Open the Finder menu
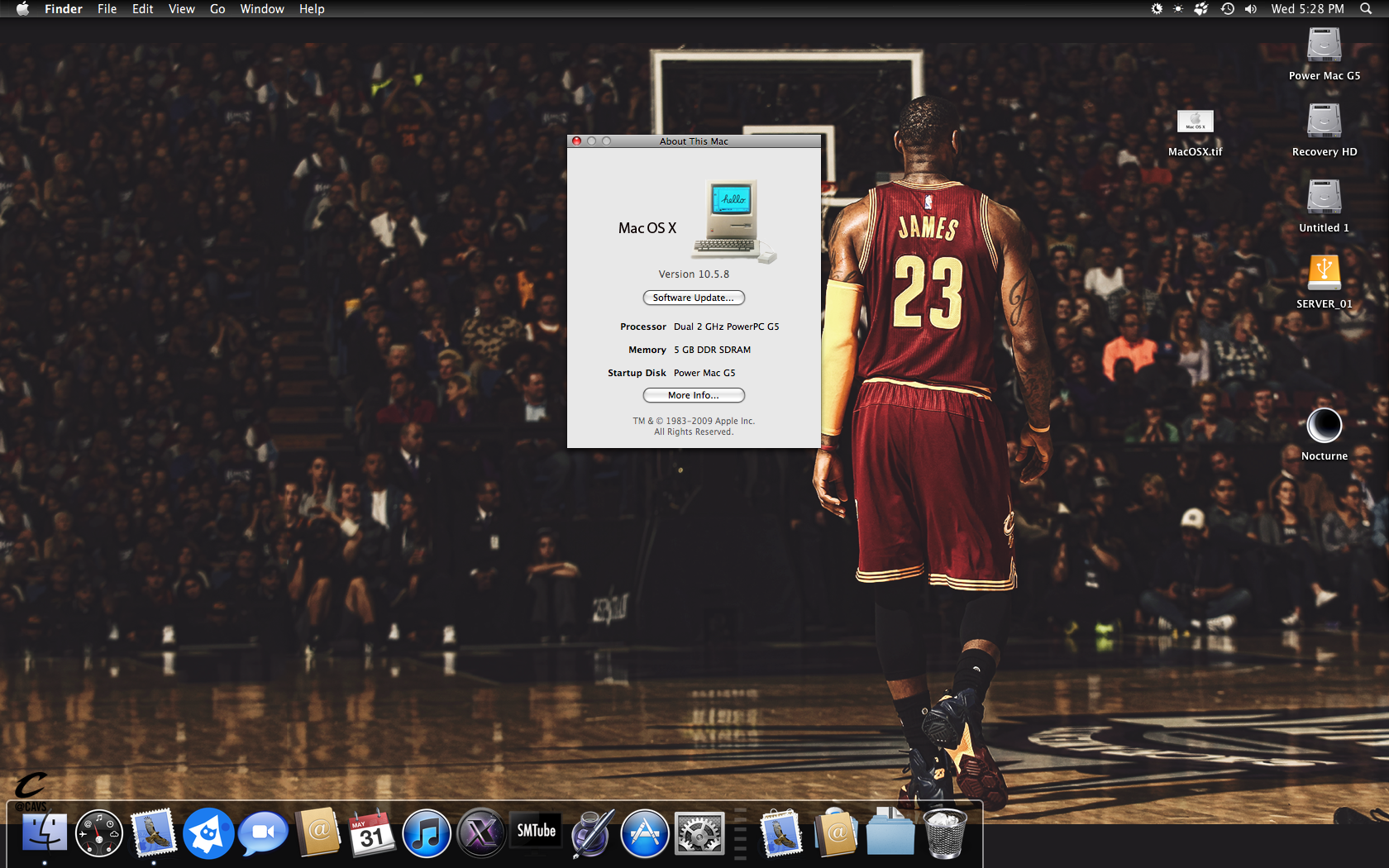1389x868 pixels. tap(64, 9)
